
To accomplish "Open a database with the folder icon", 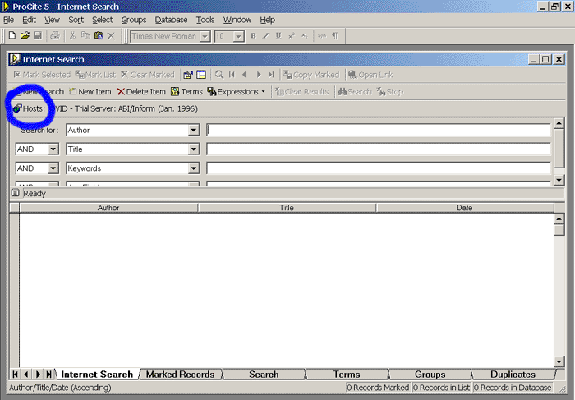I will [25, 36].
